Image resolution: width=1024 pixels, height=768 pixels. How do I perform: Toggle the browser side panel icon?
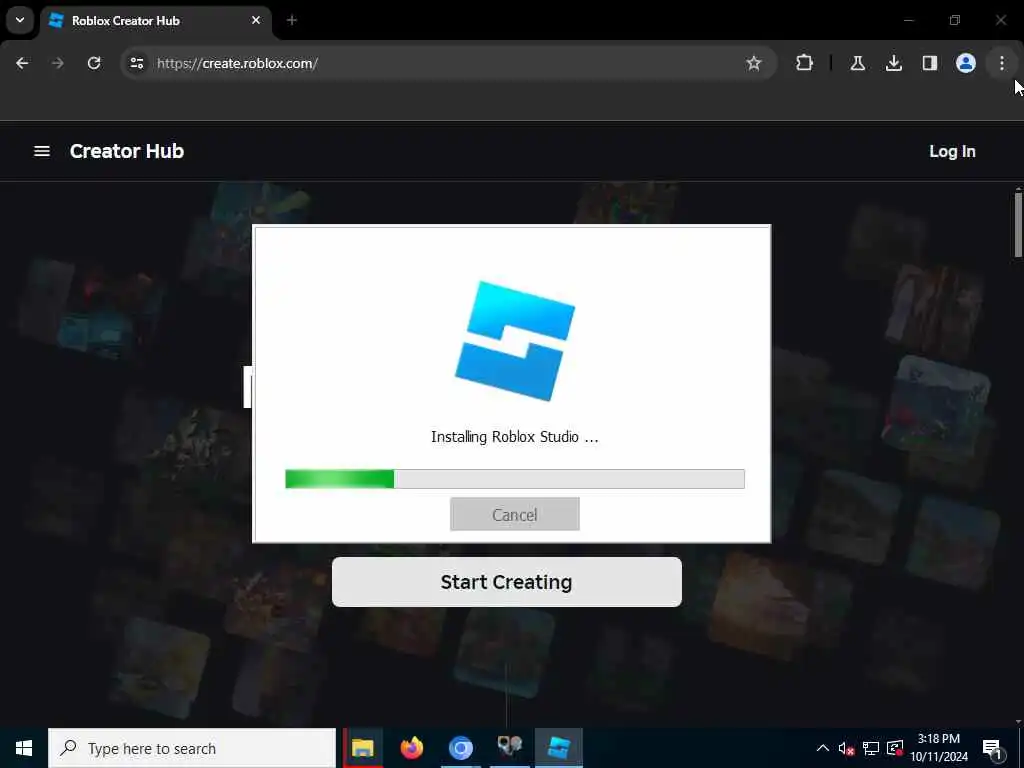[x=929, y=63]
